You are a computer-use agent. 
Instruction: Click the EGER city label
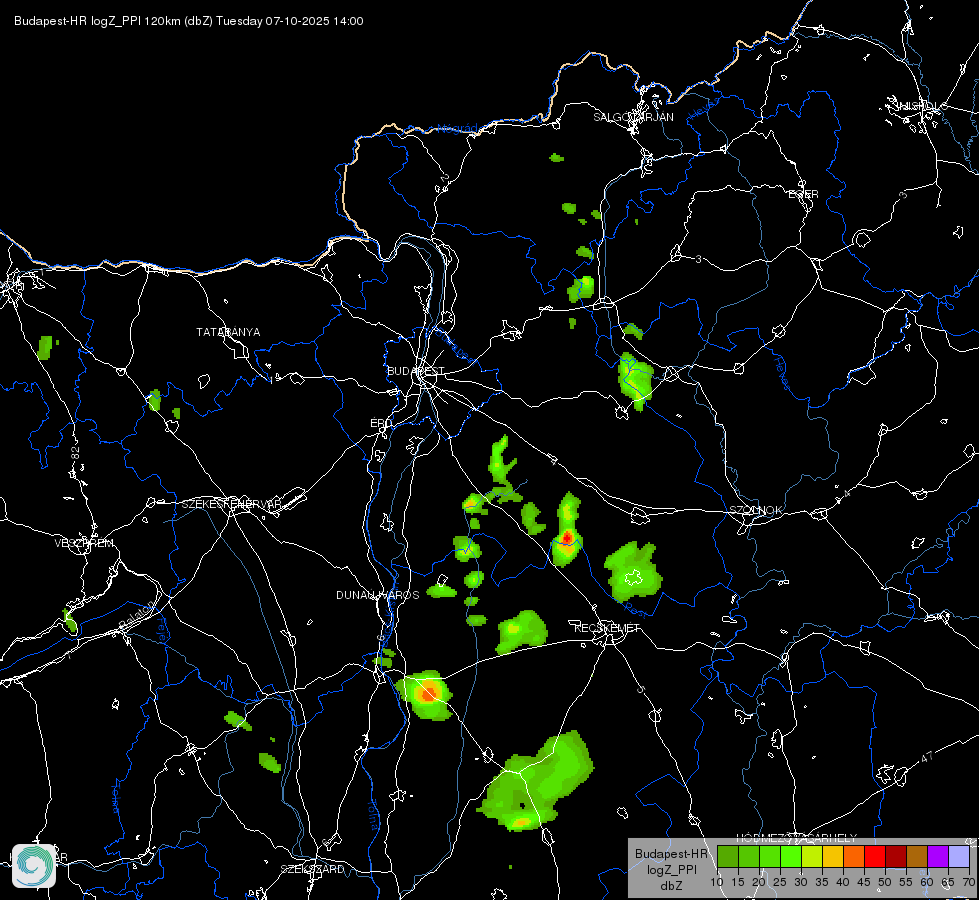(803, 194)
